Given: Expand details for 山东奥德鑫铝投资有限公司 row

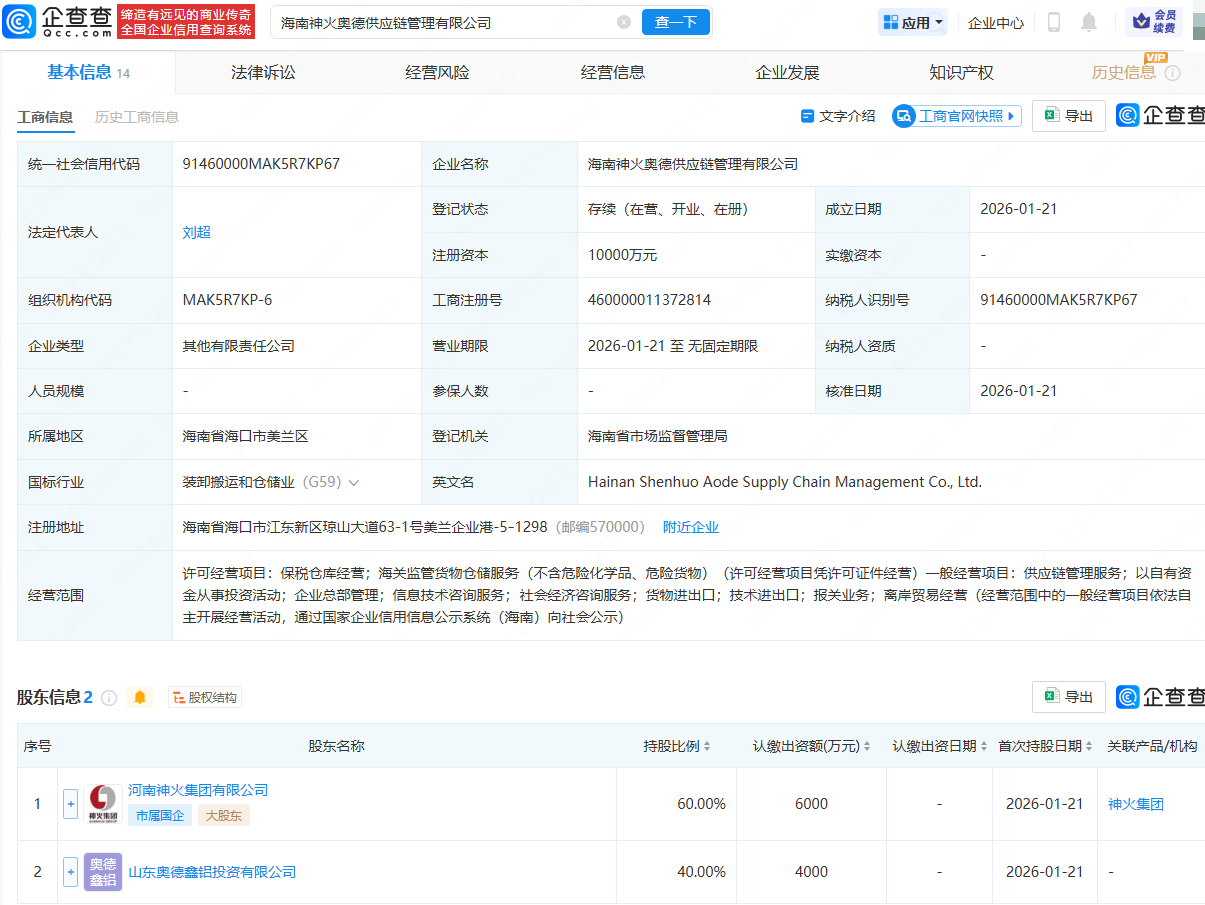Looking at the screenshot, I should tap(70, 871).
